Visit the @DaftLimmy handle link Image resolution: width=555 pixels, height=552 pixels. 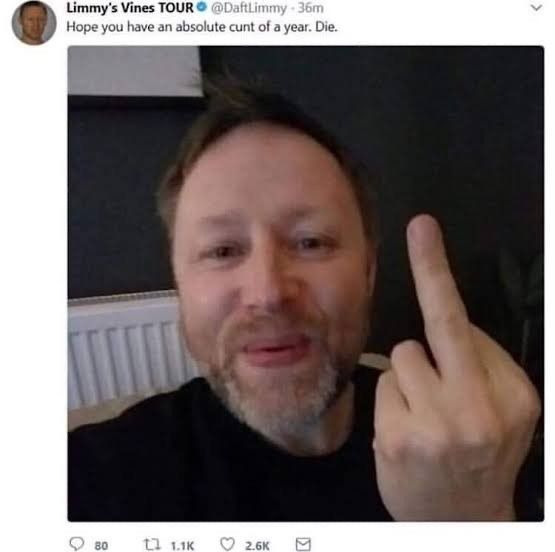point(249,8)
